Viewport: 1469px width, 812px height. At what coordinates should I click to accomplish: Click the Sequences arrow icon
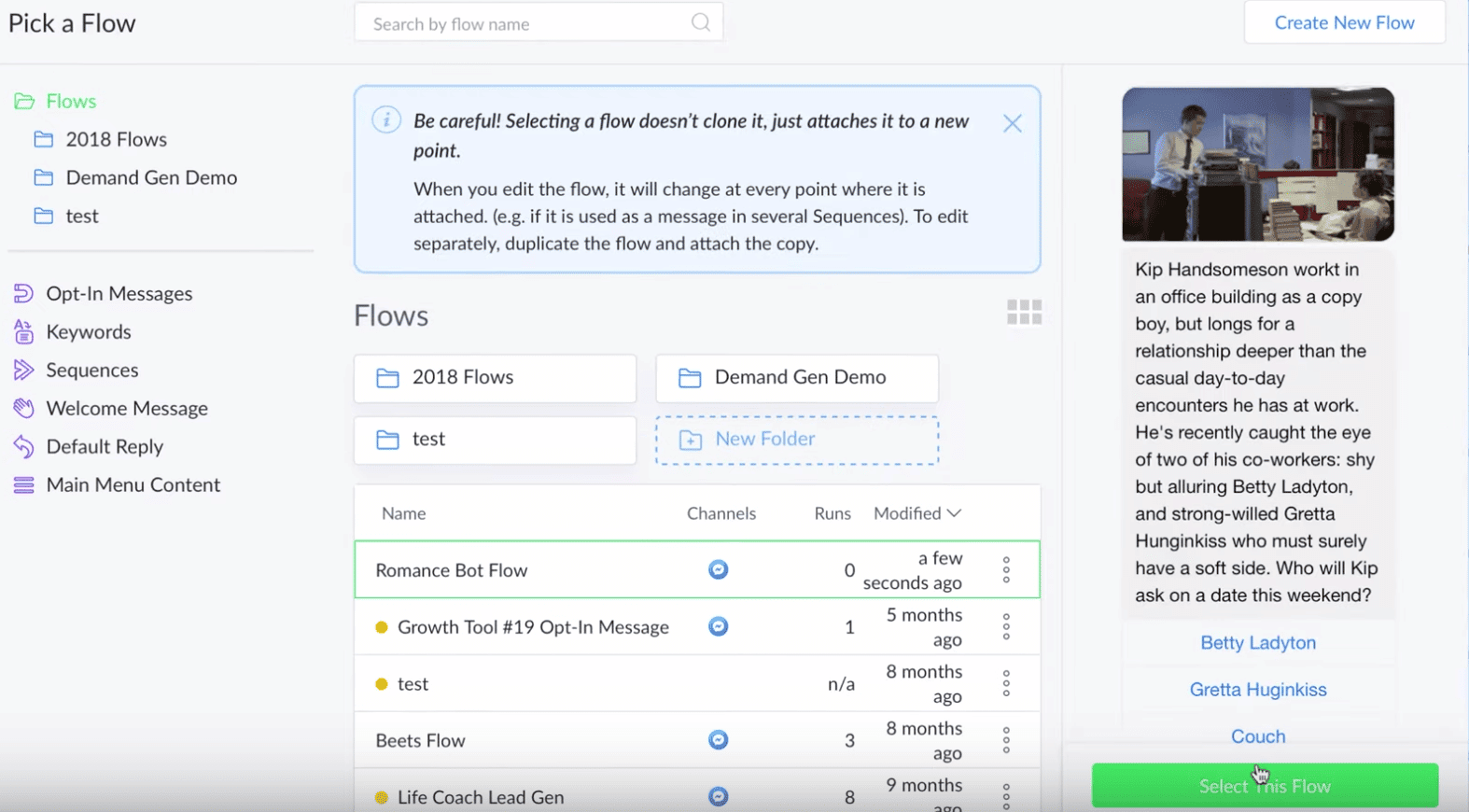pos(23,370)
